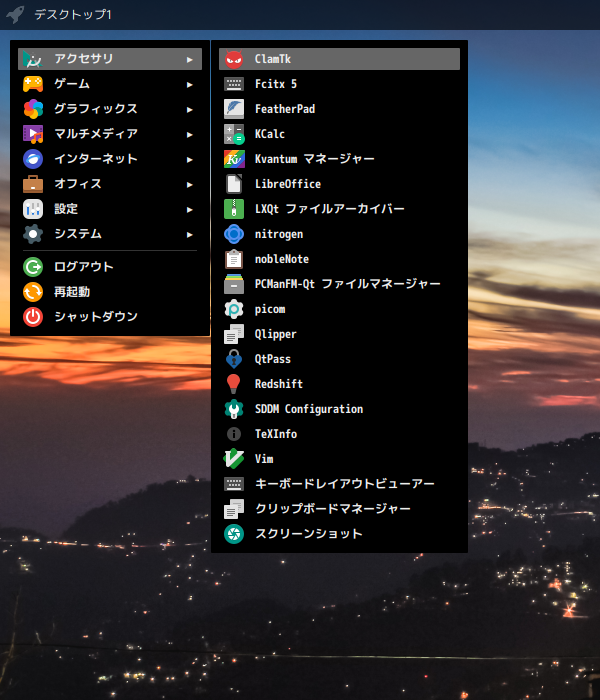This screenshot has width=600, height=700.
Task: Click the FeatherPad feather icon
Action: point(234,109)
